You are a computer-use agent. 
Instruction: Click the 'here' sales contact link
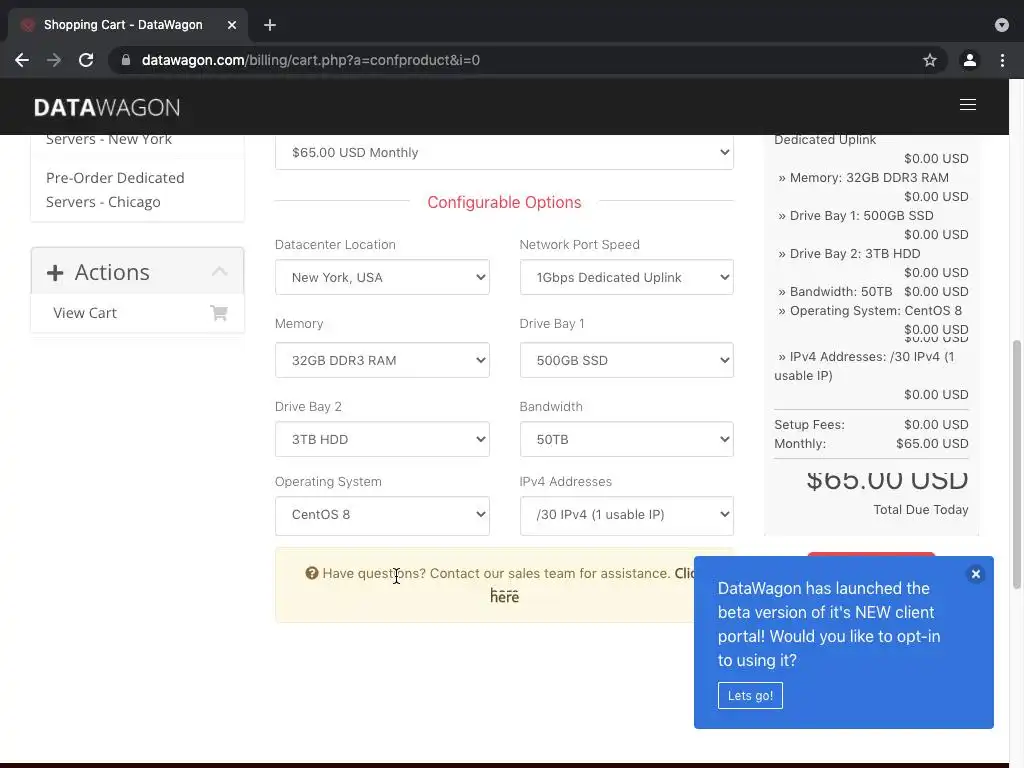pyautogui.click(x=504, y=596)
